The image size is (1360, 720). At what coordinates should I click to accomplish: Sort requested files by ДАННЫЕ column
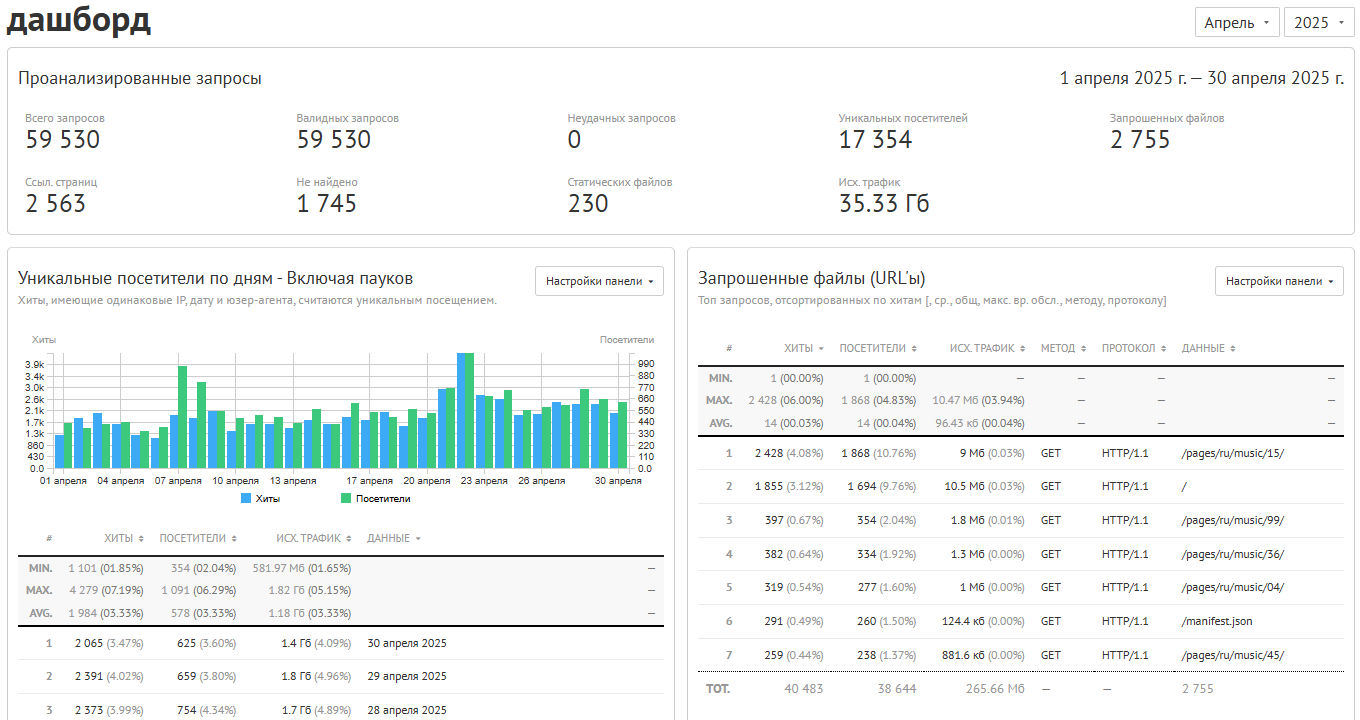point(1209,348)
